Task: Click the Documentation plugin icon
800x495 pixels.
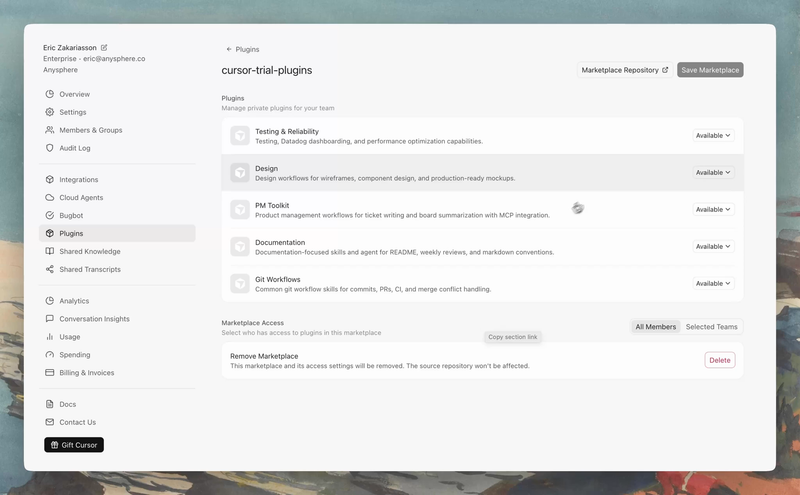Action: click(240, 246)
